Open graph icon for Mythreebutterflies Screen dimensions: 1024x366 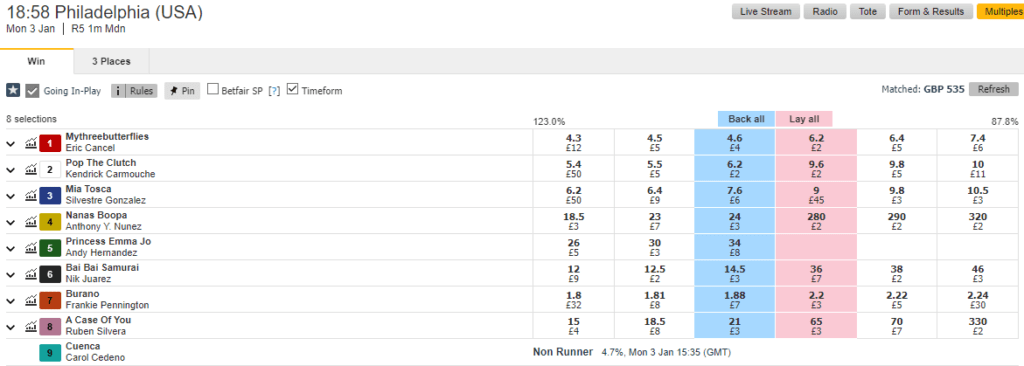tap(31, 143)
